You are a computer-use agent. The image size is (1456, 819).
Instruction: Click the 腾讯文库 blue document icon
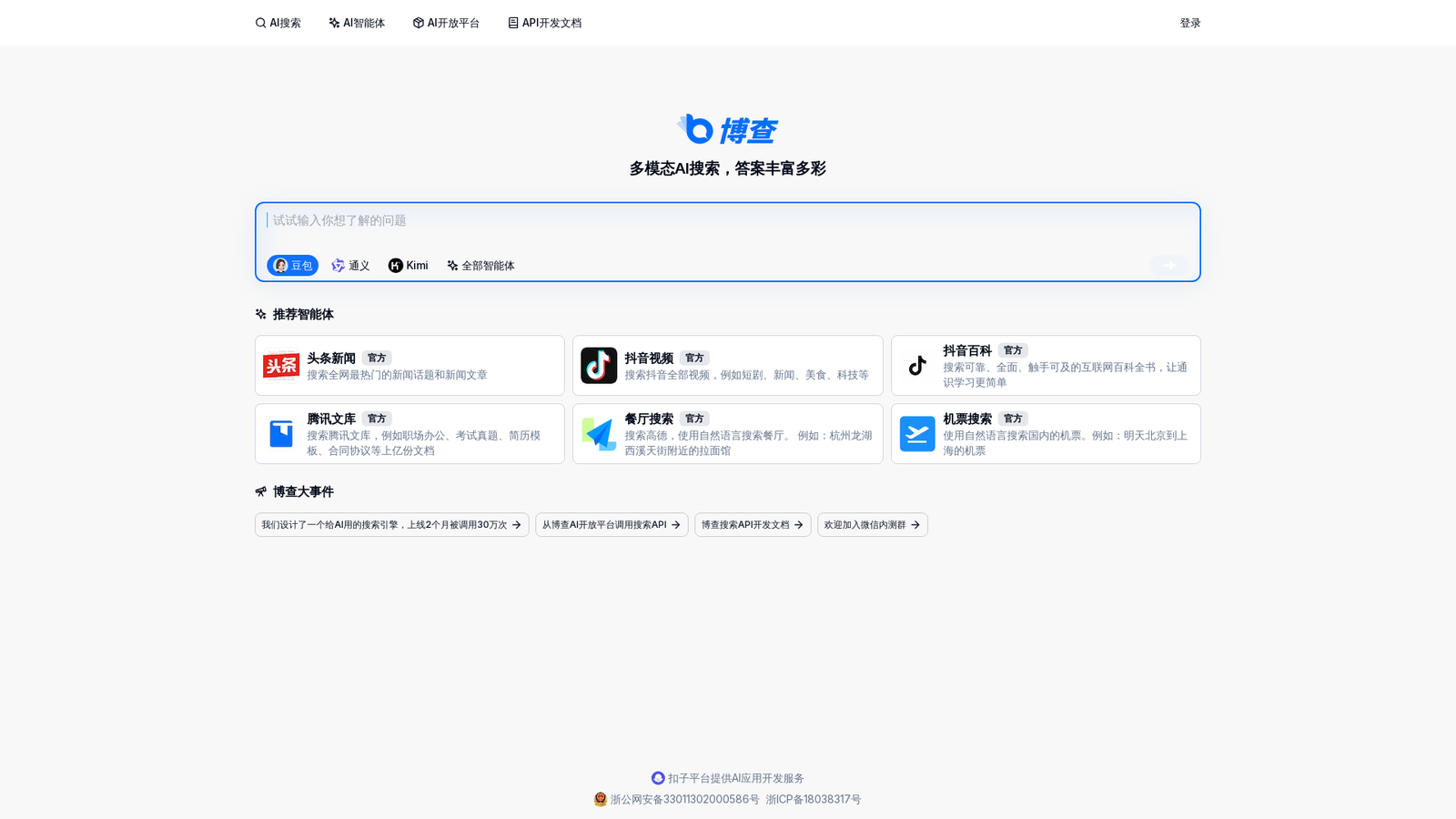[281, 434]
